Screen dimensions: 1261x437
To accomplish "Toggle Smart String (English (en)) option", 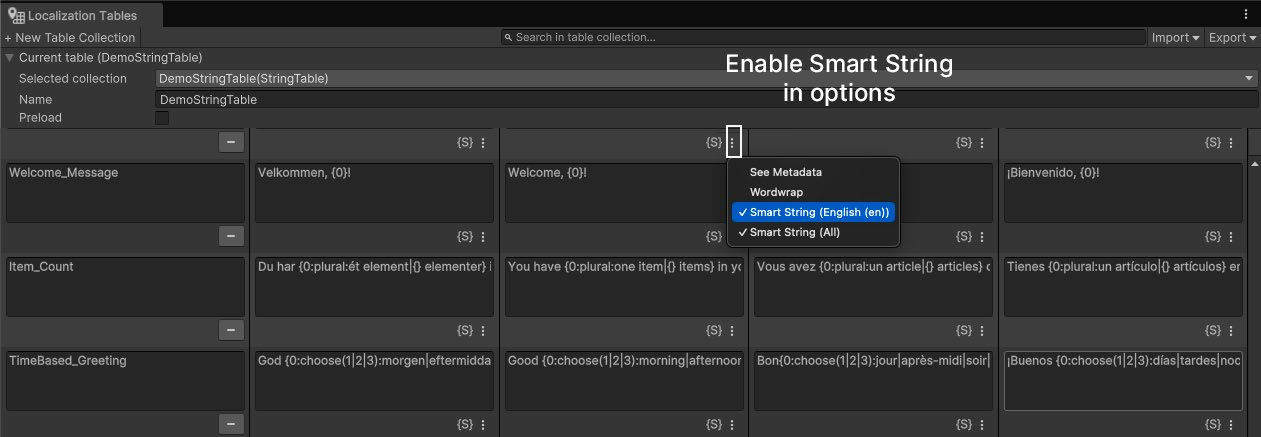I will pos(814,212).
